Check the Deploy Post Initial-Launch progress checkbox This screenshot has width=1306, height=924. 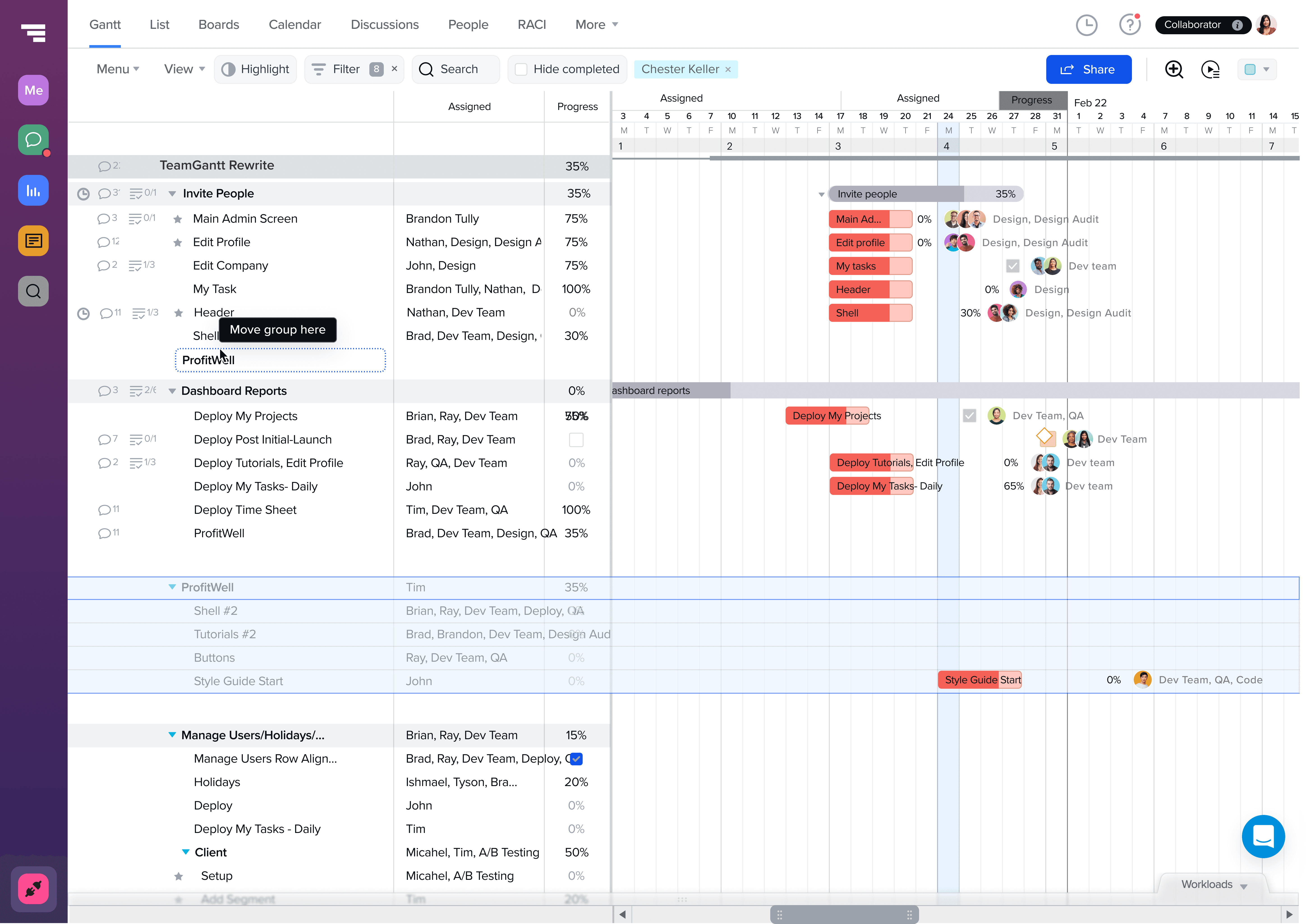point(576,440)
